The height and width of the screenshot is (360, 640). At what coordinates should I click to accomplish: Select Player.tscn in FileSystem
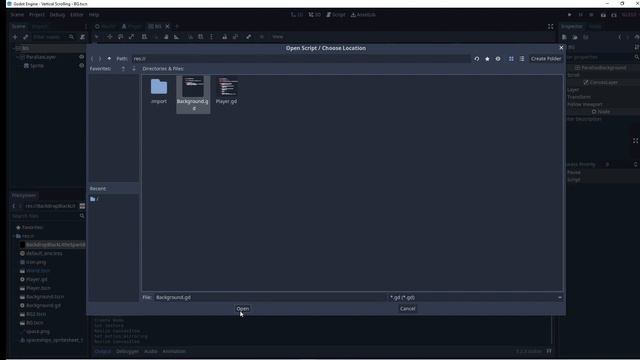[x=38, y=288]
